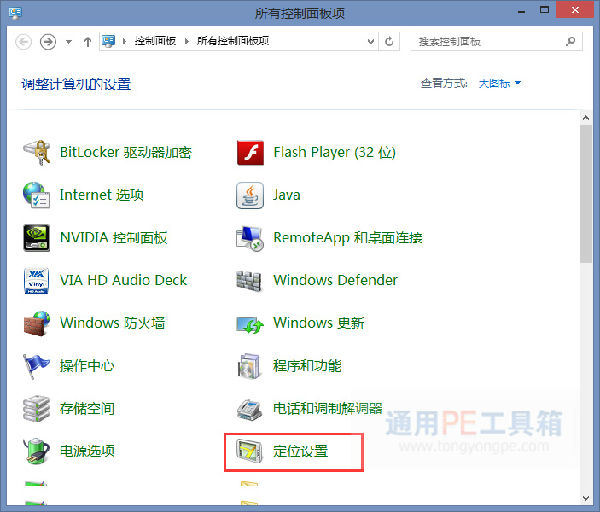Expand the address bar history dropdown
600x512 pixels.
pos(370,41)
